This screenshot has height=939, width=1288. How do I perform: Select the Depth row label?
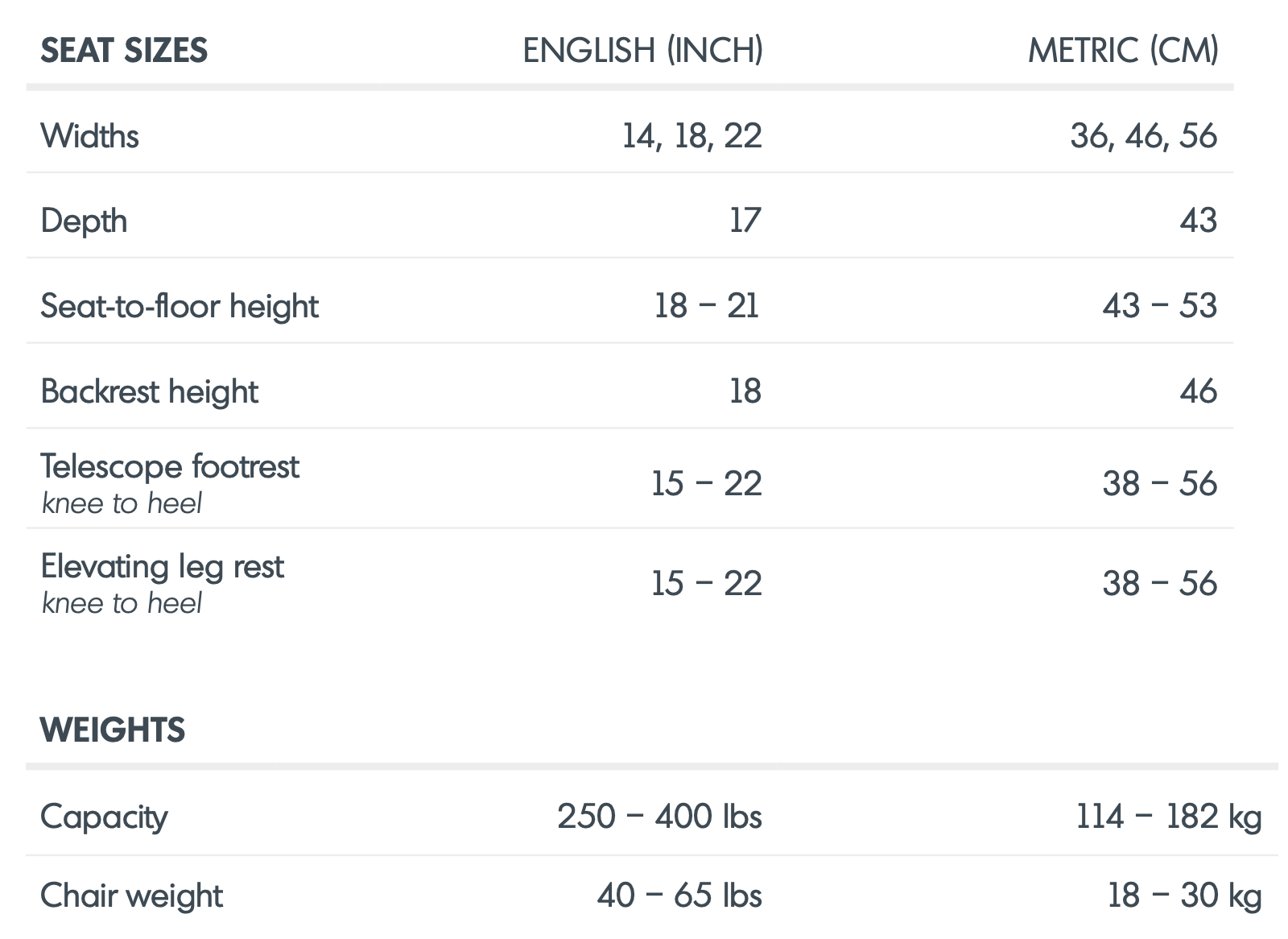(84, 221)
